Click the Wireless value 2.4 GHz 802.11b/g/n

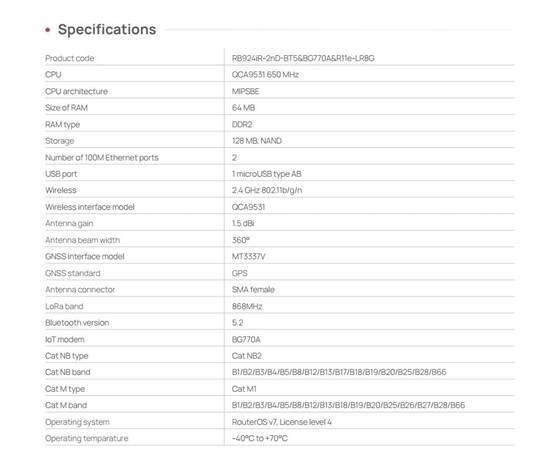click(267, 190)
